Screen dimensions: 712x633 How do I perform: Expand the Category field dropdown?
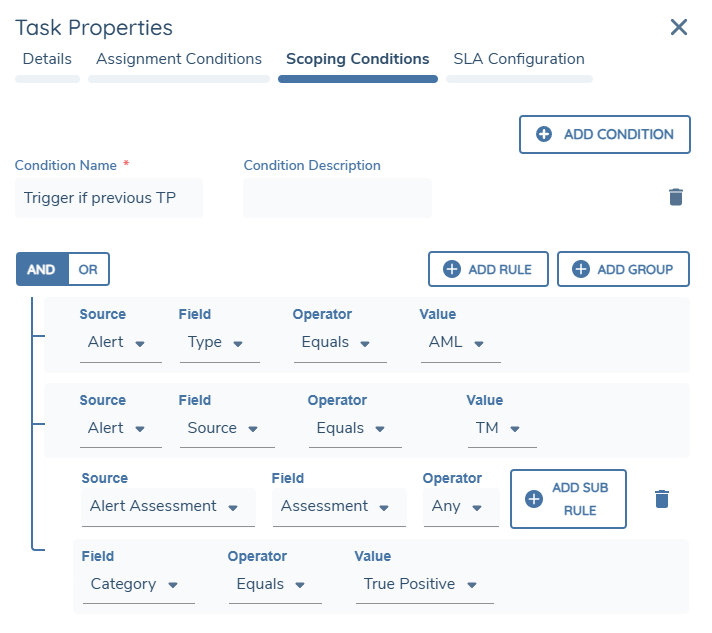134,584
